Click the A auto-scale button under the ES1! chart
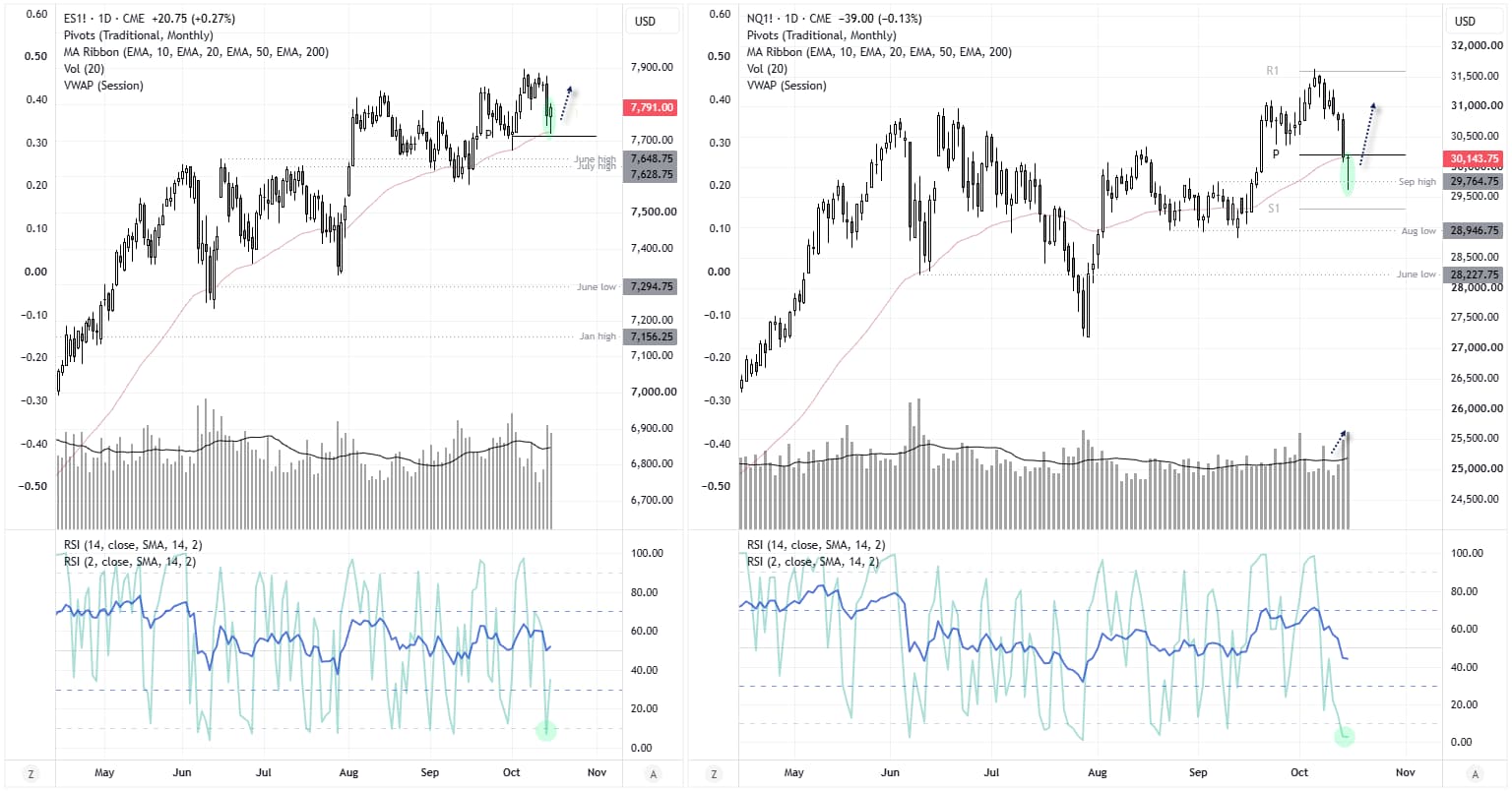Screen dimensions: 1512x791 coord(654,773)
